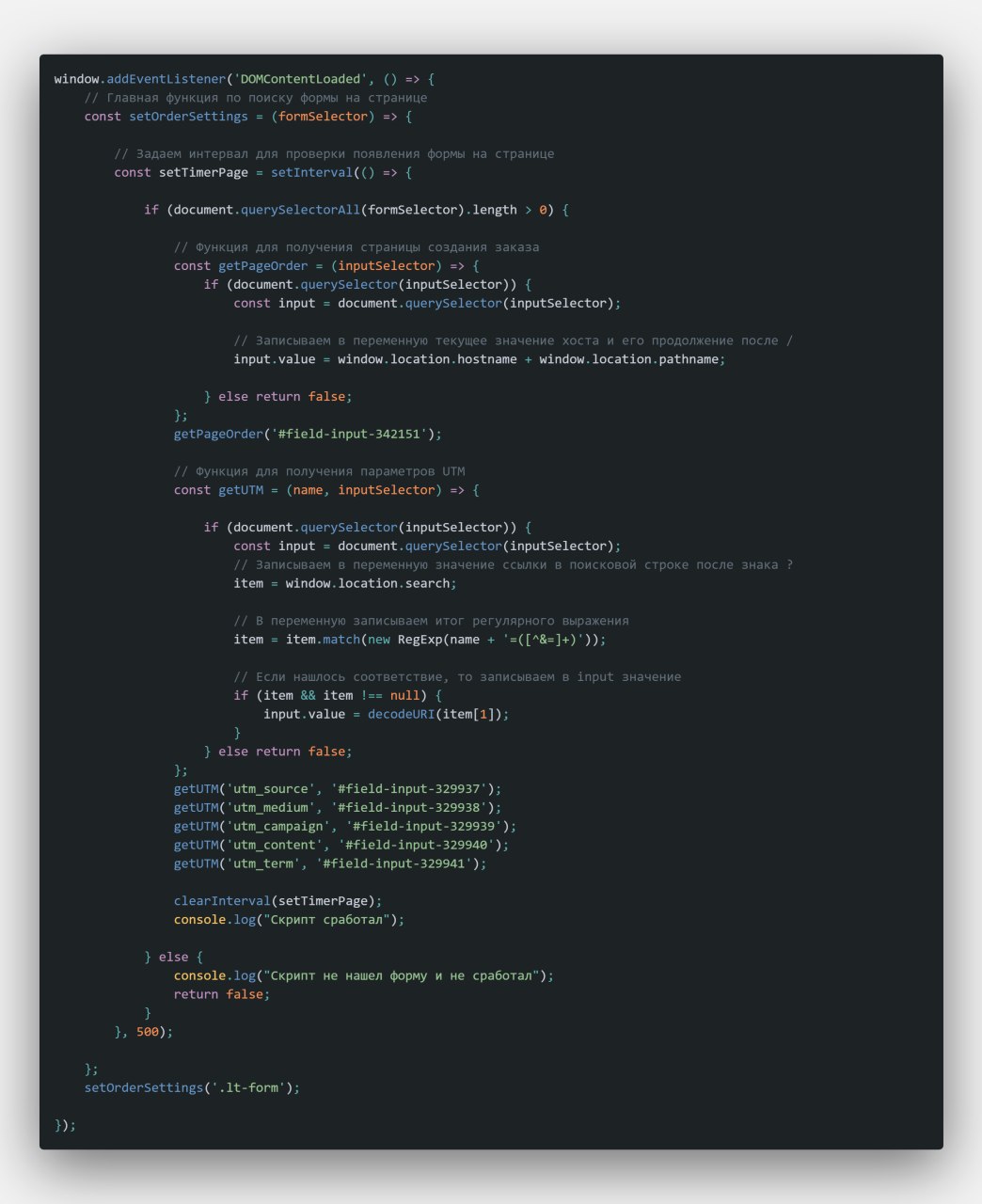Click the getUTM('utm_term') call line
This screenshot has width=982, height=1204.
coord(330,863)
